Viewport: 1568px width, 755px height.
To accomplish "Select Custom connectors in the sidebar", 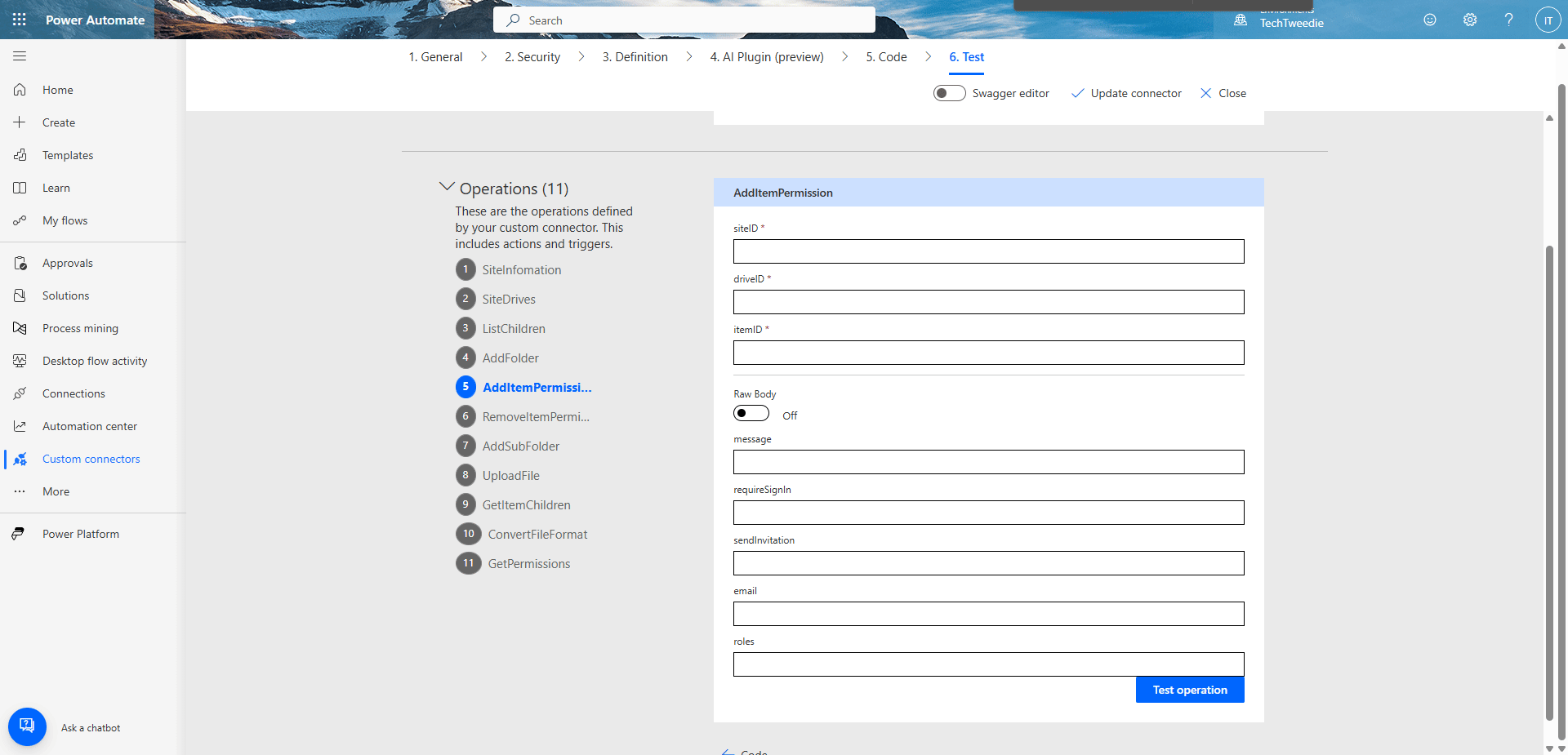I will [x=91, y=458].
